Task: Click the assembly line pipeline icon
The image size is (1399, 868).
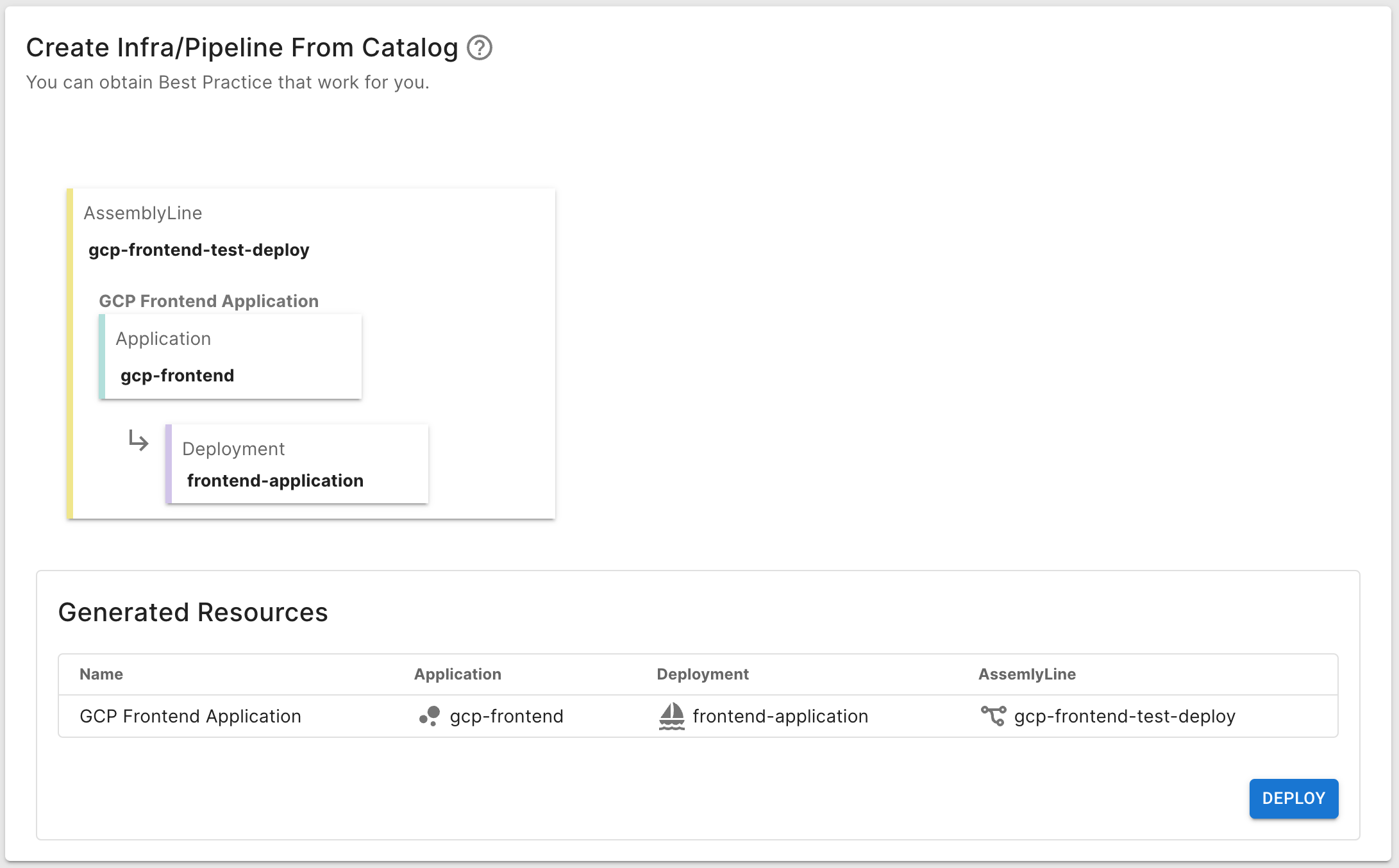Action: point(993,715)
